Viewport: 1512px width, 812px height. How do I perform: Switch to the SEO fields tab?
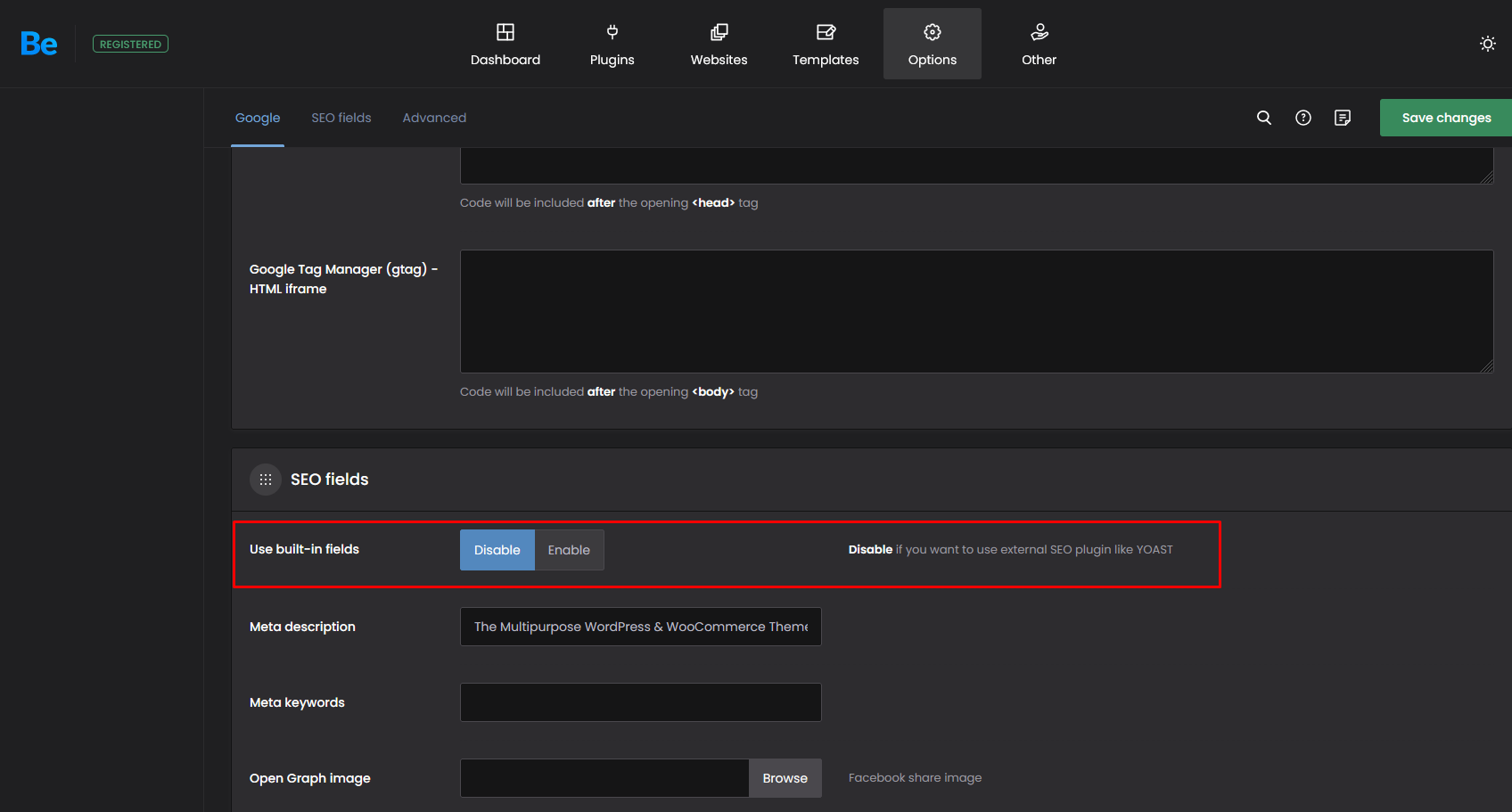[341, 118]
